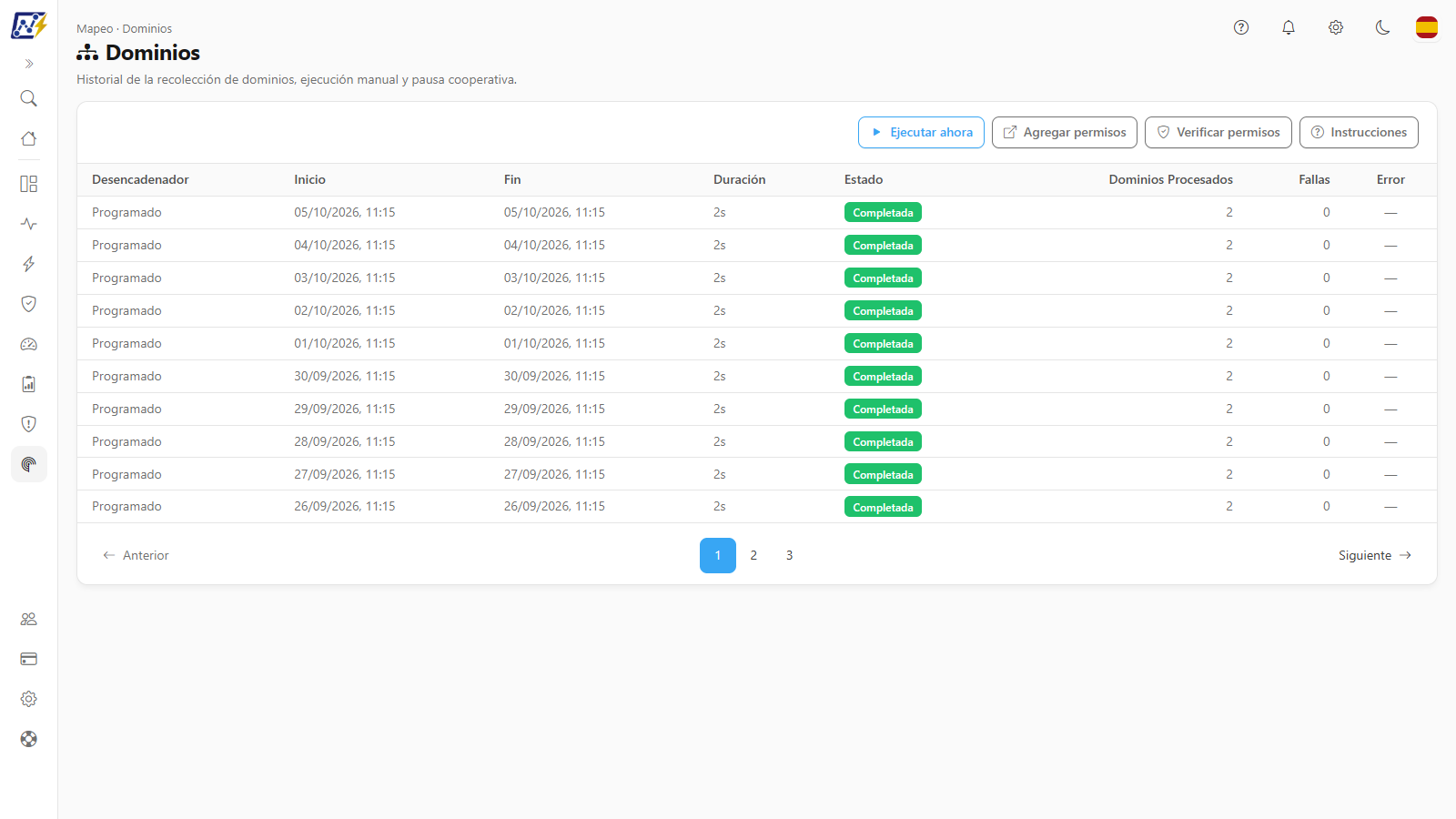Viewport: 1456px width, 819px height.
Task: Click the app logo in sidebar
Action: click(x=28, y=25)
